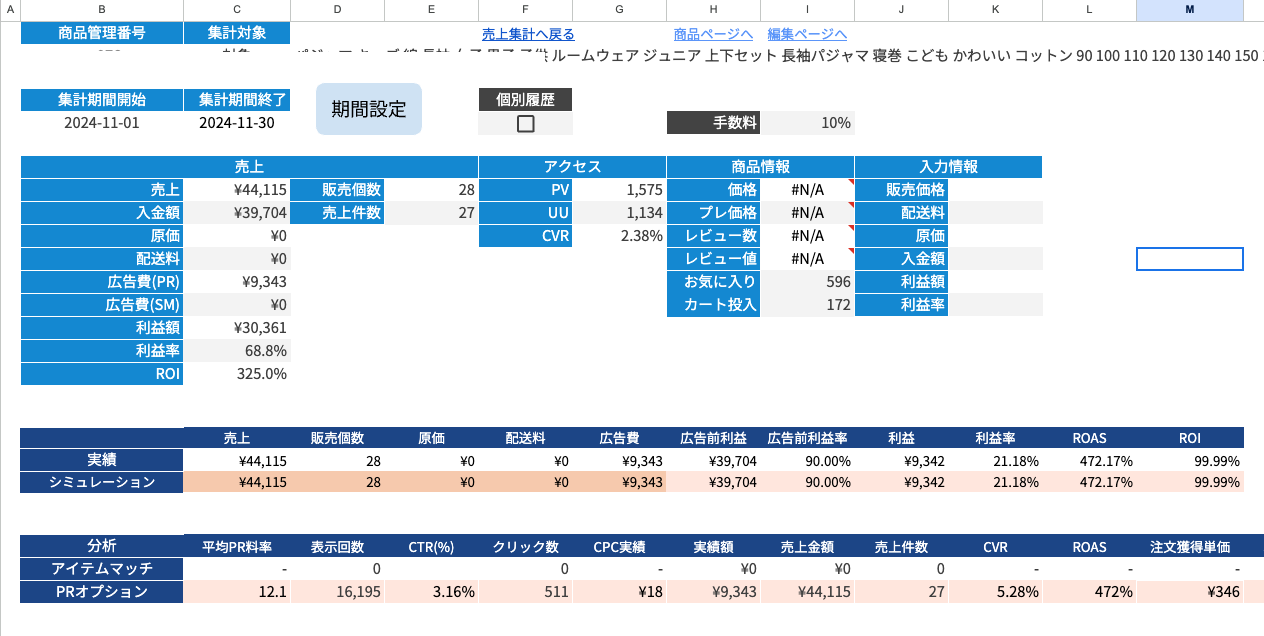Click the 集計期間開始 label cell
Screen dimensions: 1264x636
coord(102,100)
